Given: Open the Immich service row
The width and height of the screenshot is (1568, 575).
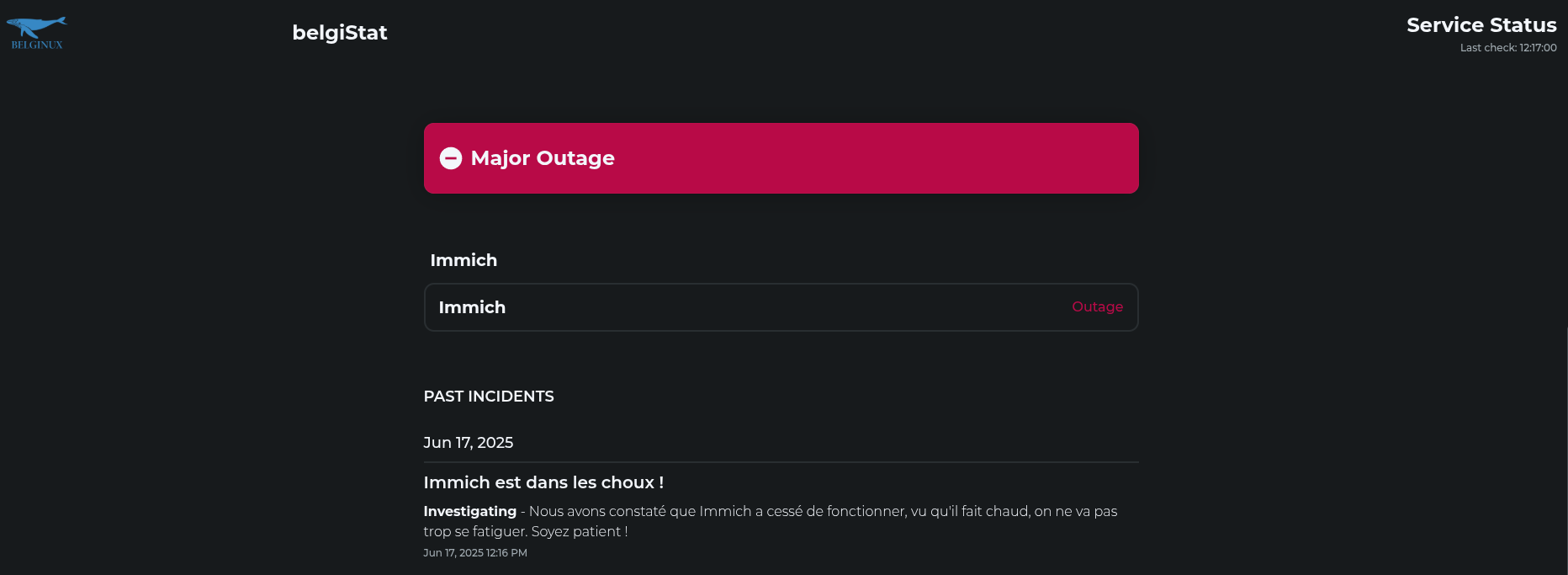Looking at the screenshot, I should point(781,307).
